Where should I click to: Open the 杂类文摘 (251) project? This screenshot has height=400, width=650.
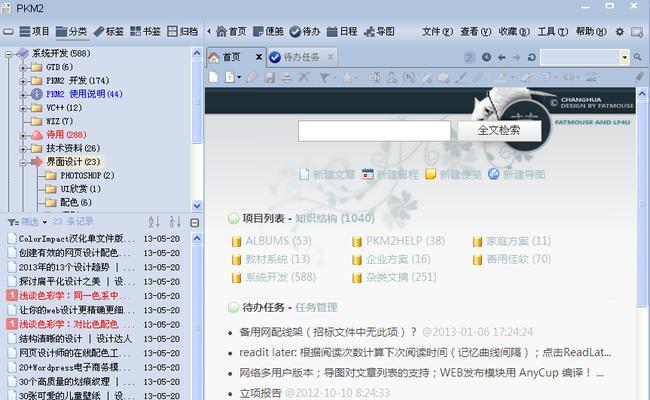tap(401, 277)
